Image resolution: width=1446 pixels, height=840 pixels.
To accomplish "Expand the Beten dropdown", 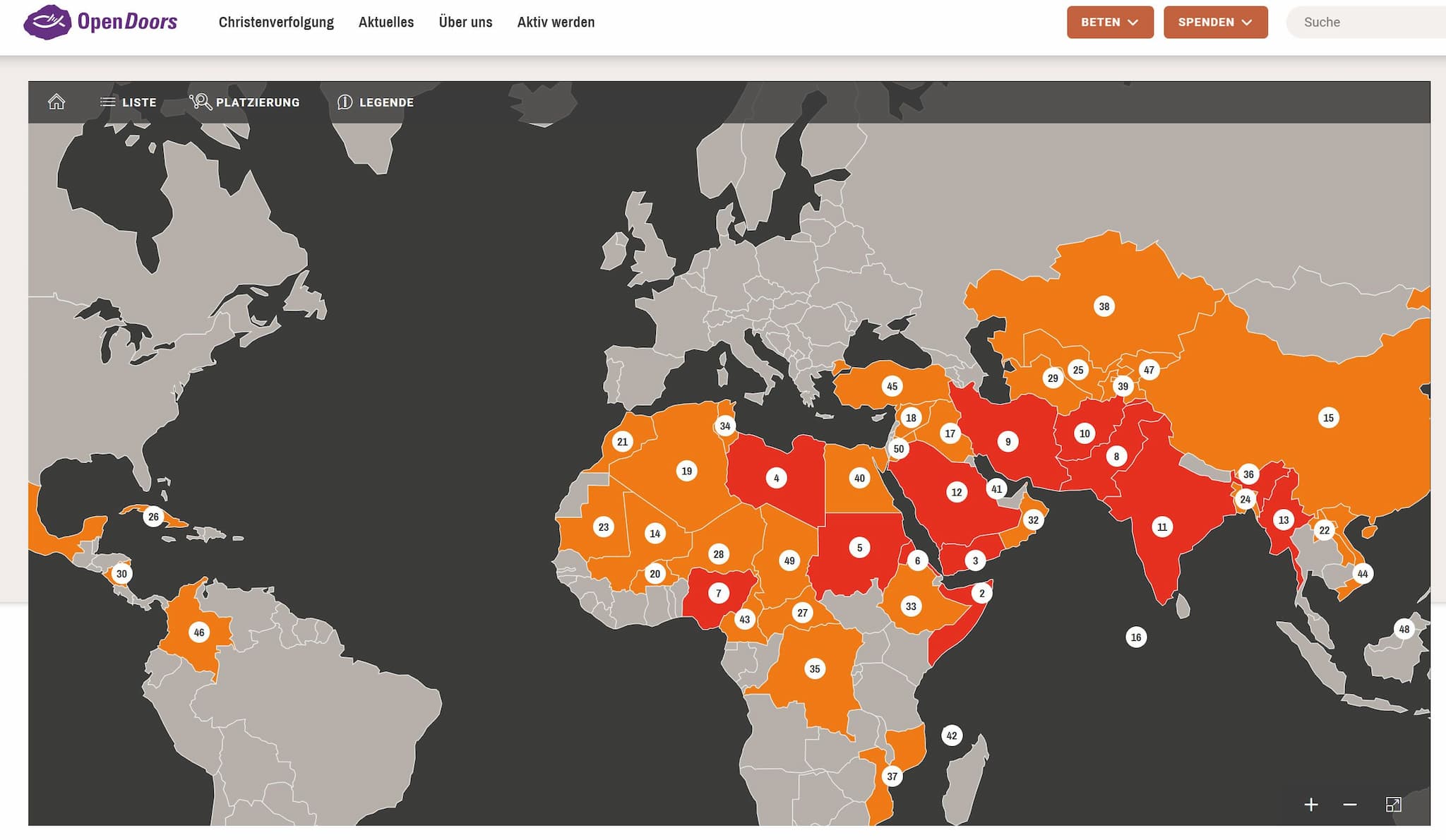I will (1110, 22).
